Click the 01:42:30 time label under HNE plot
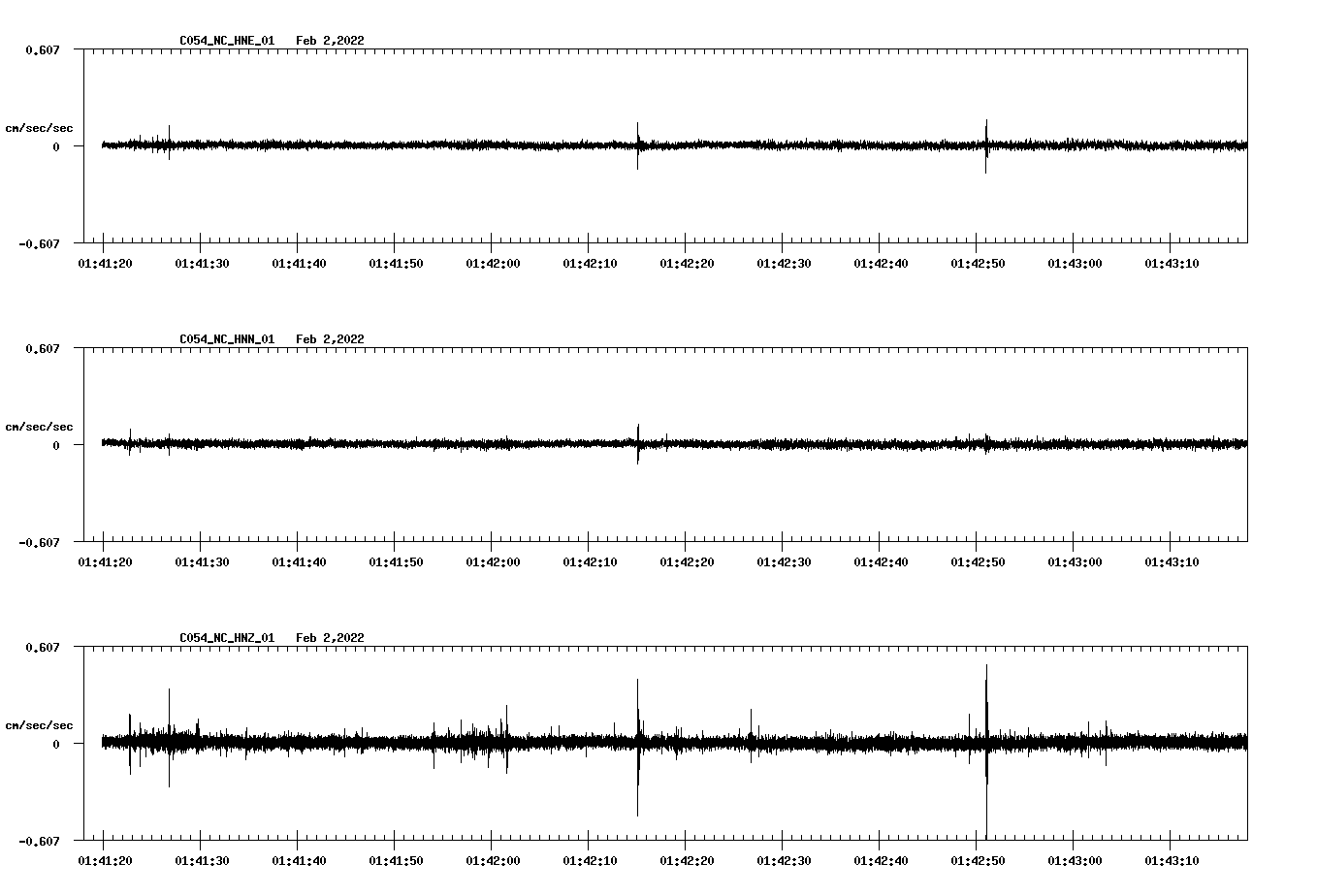This screenshot has width=1317, height=896. tap(784, 264)
